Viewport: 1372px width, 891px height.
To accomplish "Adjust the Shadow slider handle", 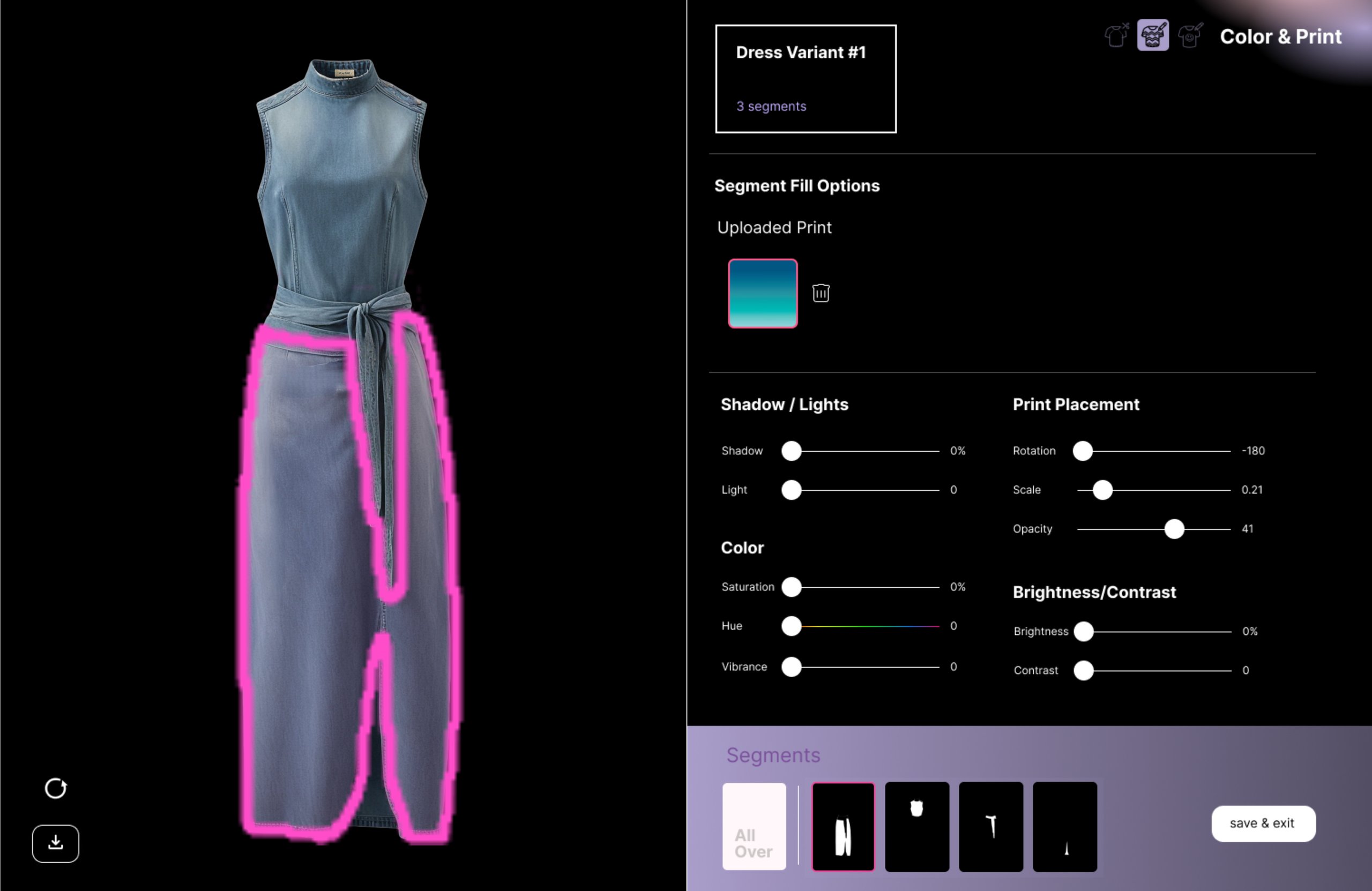I will click(x=792, y=451).
